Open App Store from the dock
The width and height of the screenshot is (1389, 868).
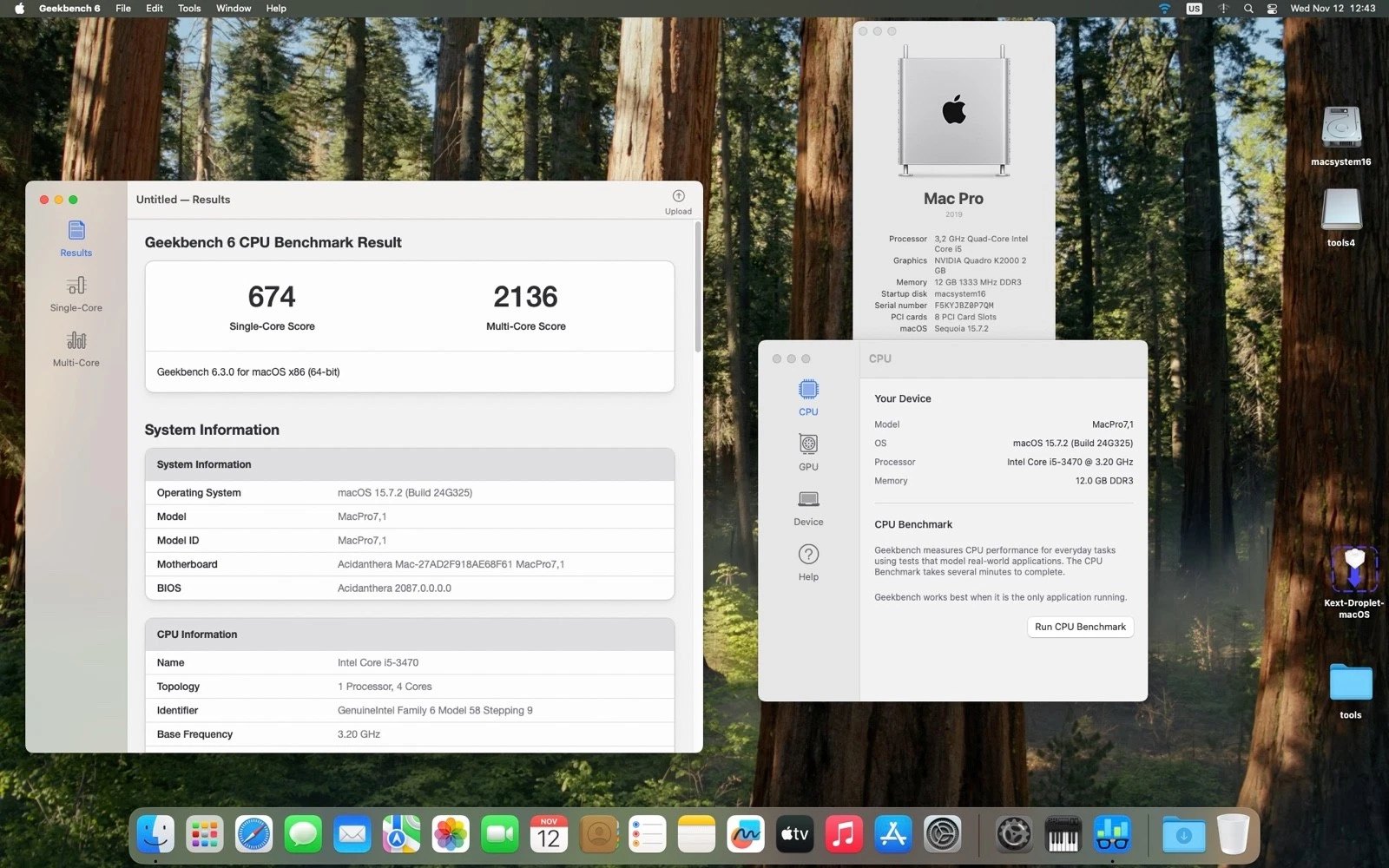click(x=893, y=835)
